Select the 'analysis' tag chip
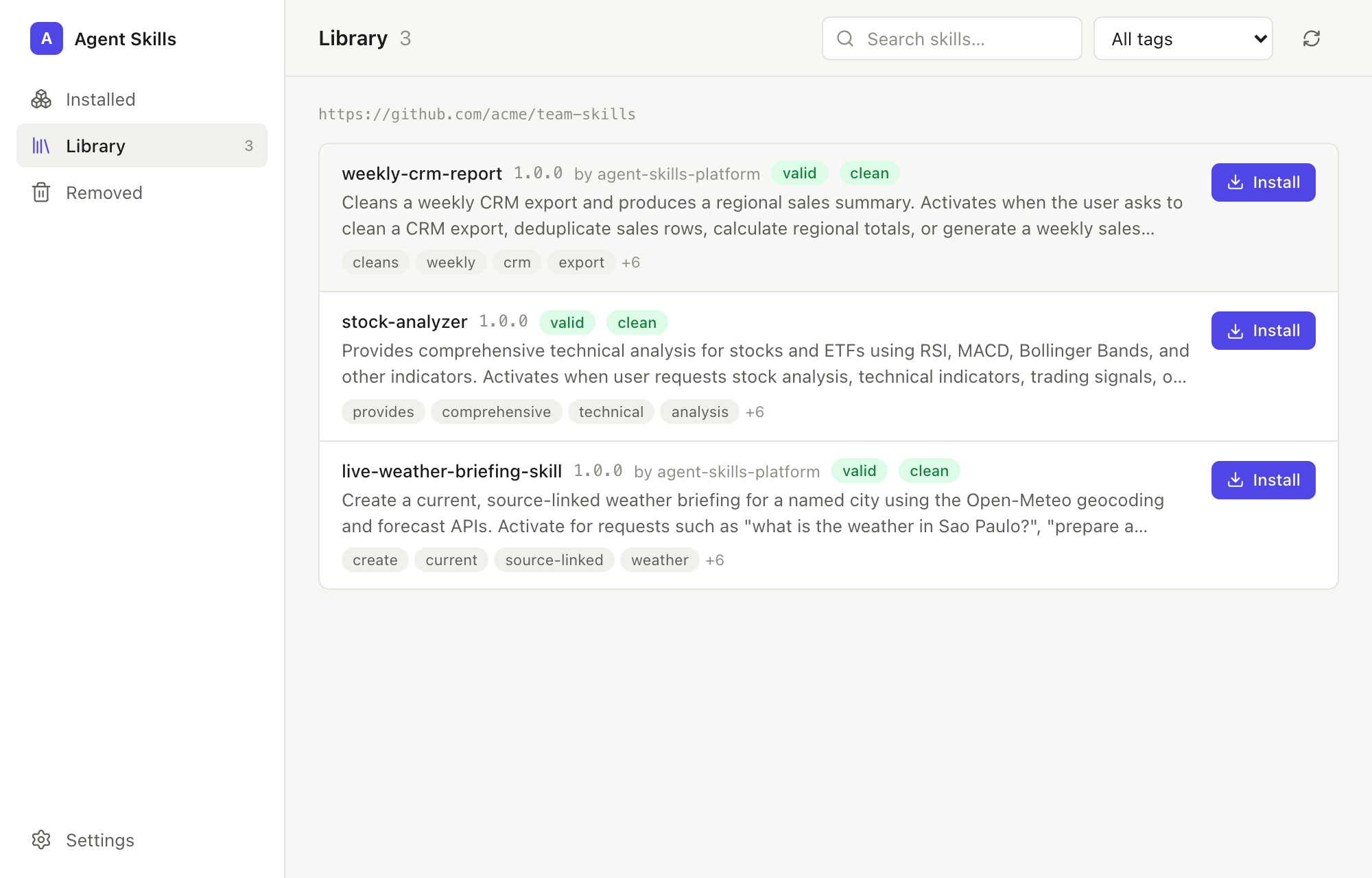 tap(700, 412)
